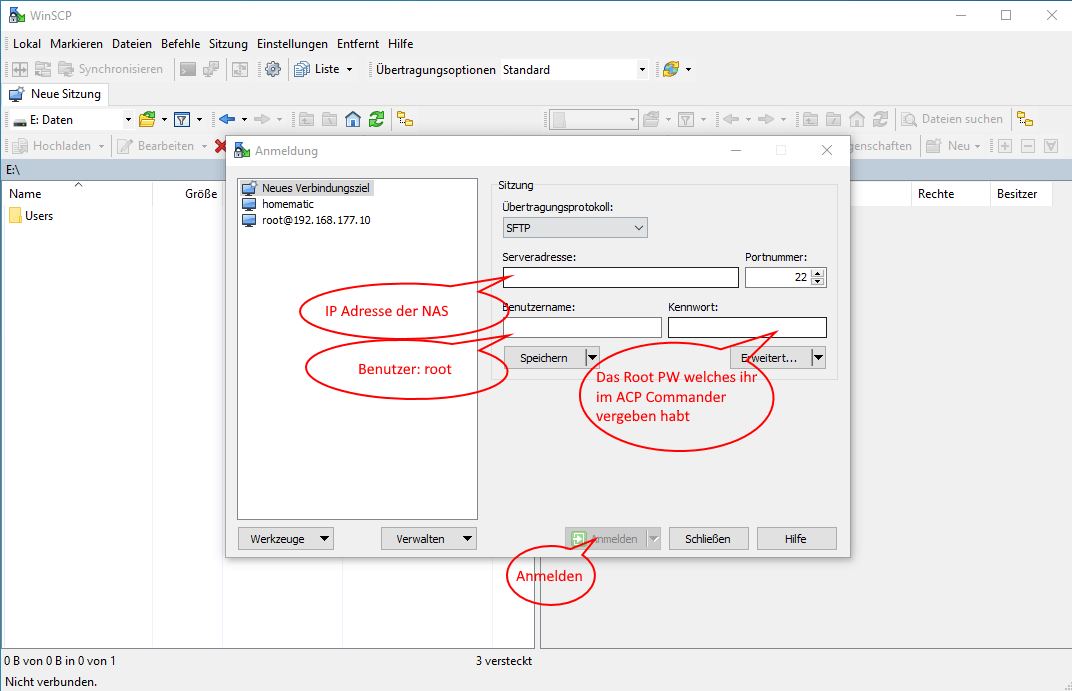The height and width of the screenshot is (691, 1072).
Task: Click the Schließen button
Action: (x=708, y=539)
